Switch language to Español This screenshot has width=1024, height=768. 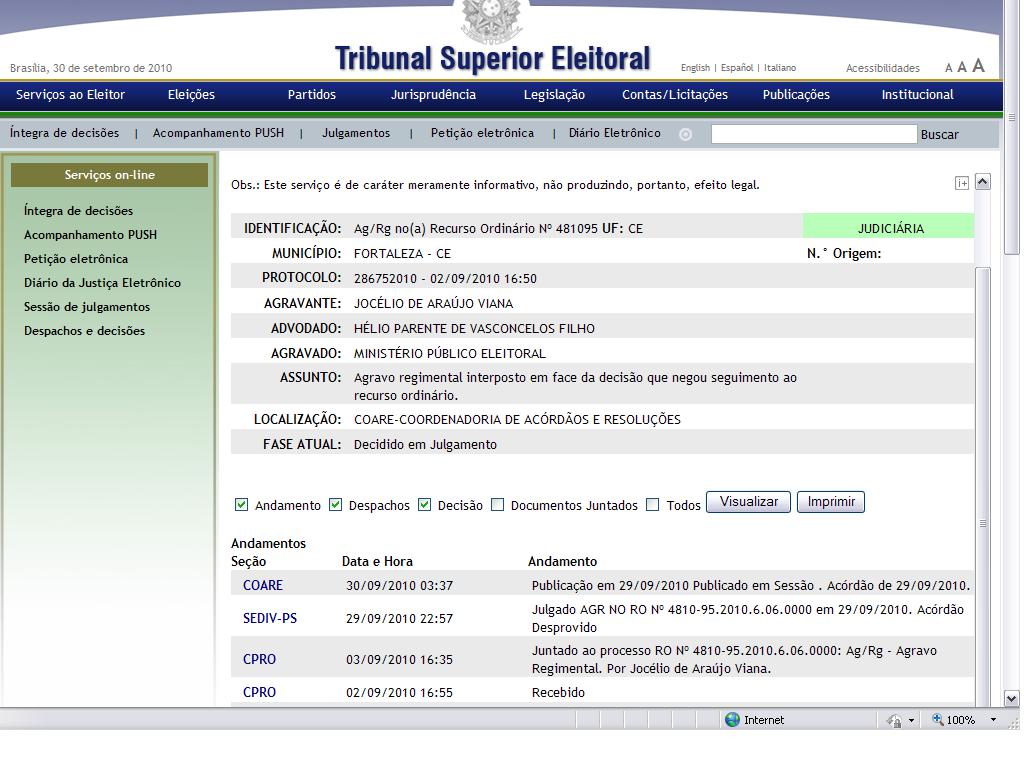(x=737, y=68)
